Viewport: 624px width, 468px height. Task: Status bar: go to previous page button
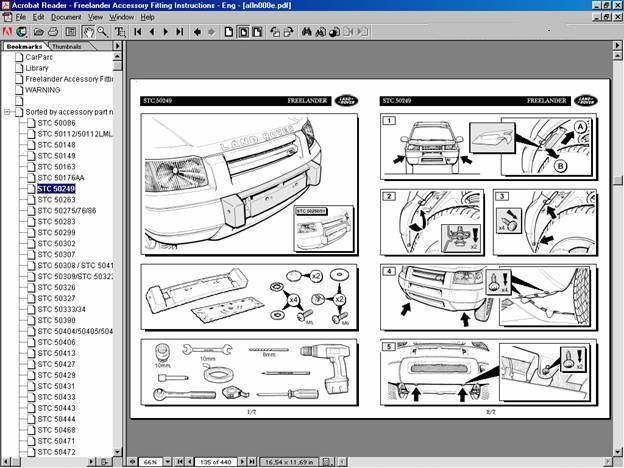[190, 462]
